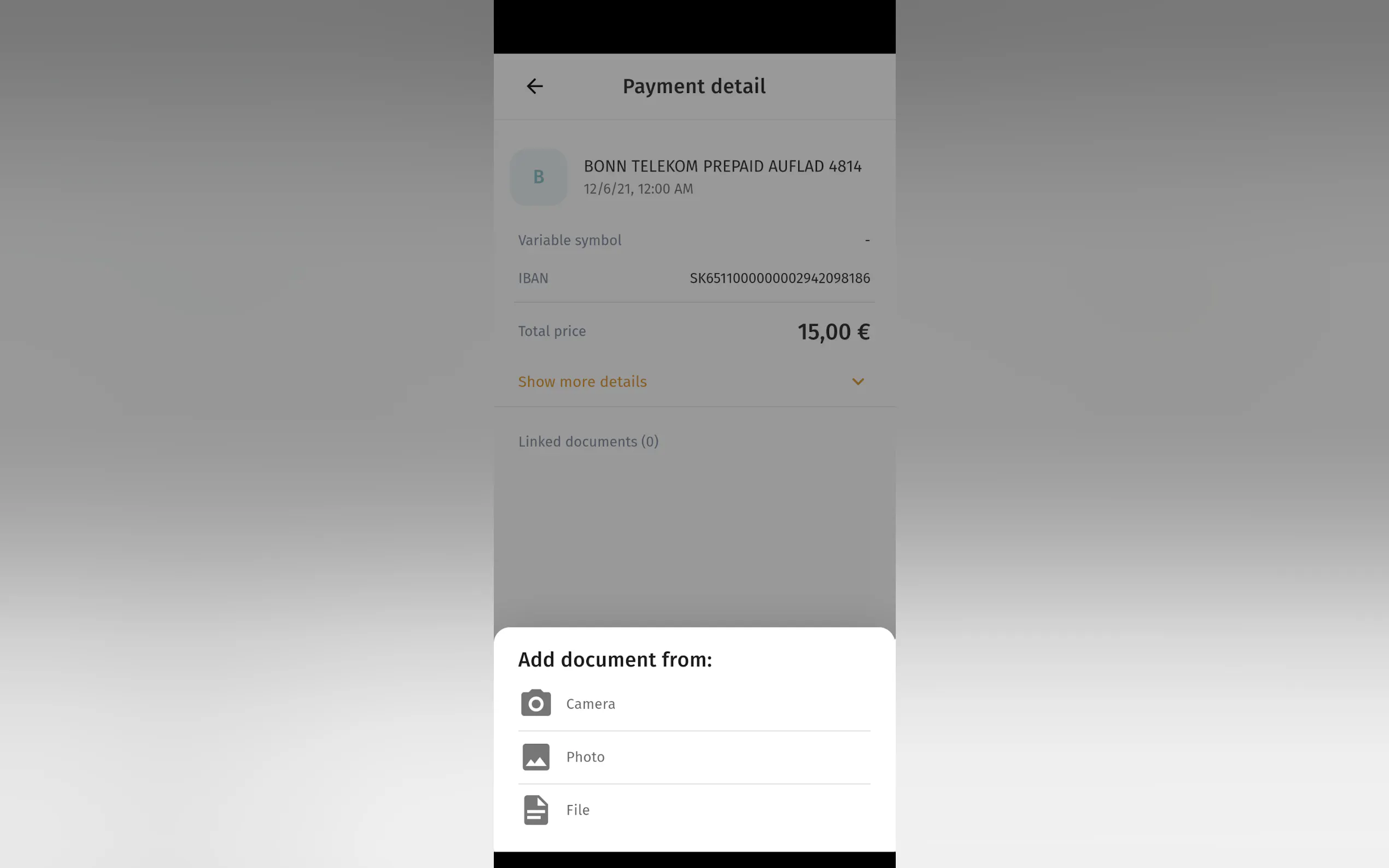Choose Photo as document source
Viewport: 1389px width, 868px height.
click(694, 757)
